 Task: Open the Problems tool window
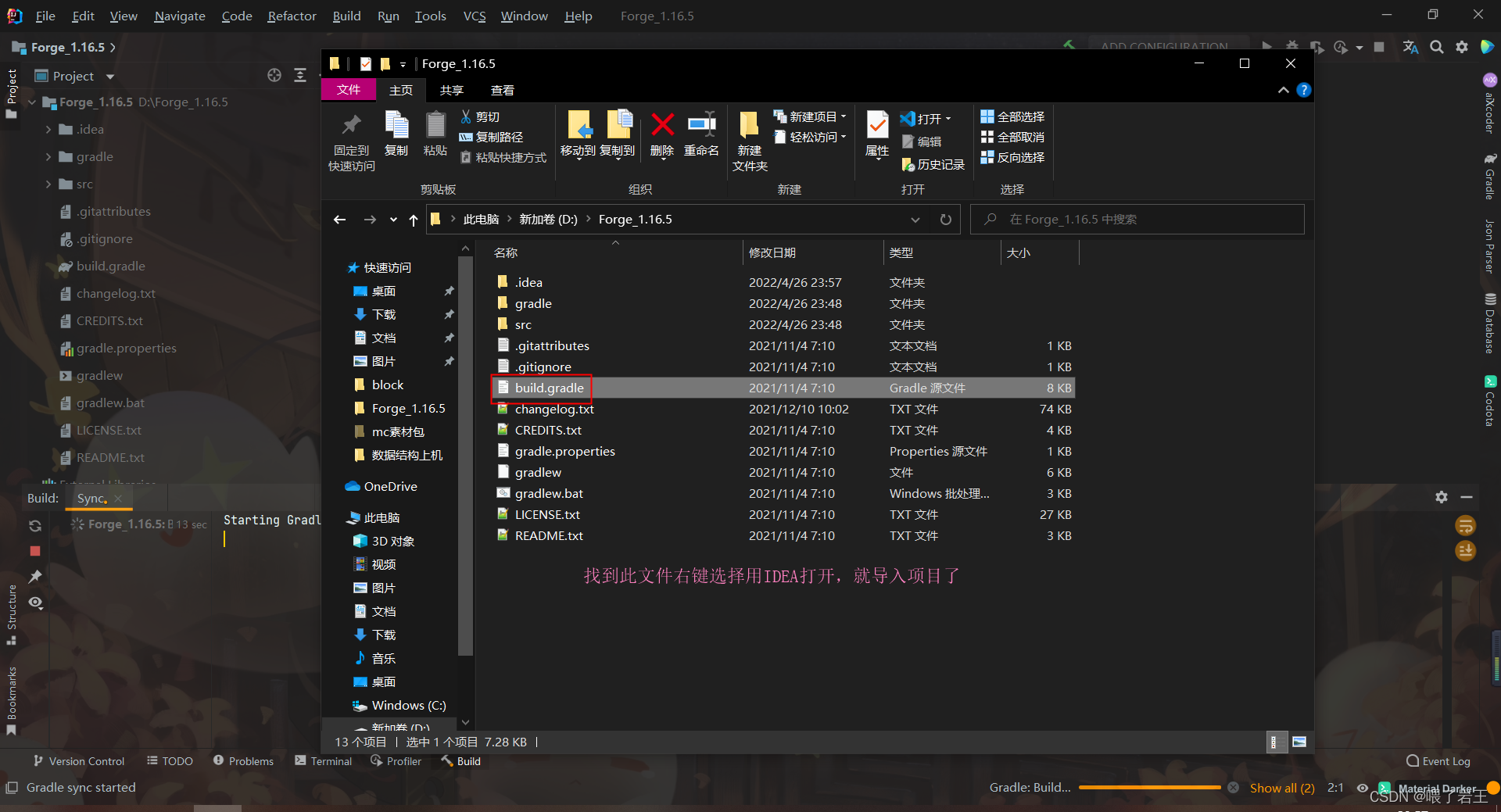tap(244, 761)
